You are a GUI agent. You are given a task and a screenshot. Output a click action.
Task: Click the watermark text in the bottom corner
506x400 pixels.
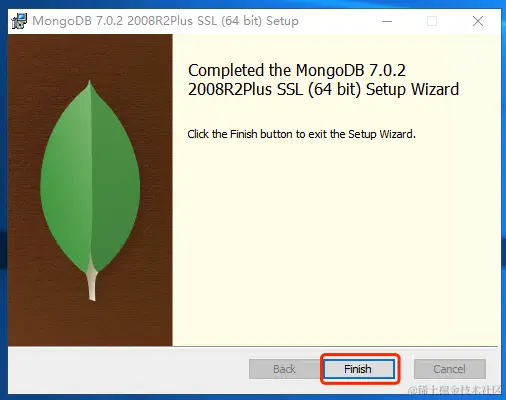(455, 390)
